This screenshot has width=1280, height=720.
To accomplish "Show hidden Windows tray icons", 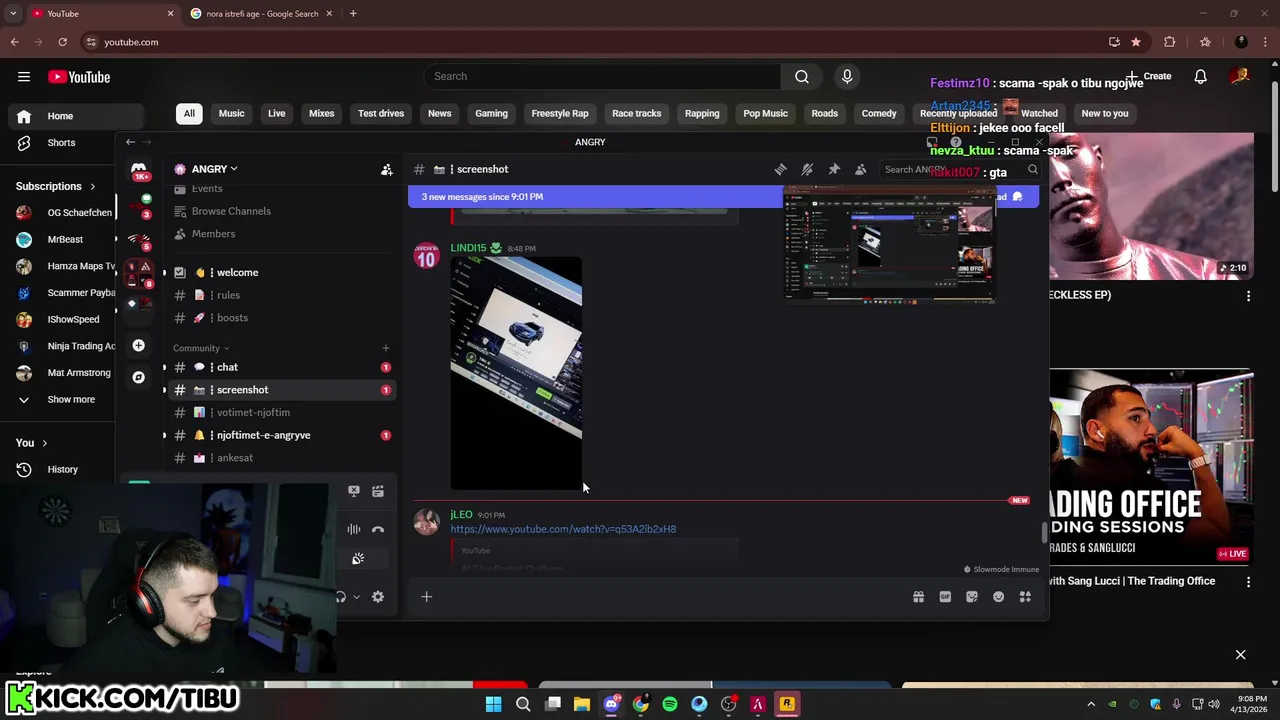I will pyautogui.click(x=1091, y=704).
